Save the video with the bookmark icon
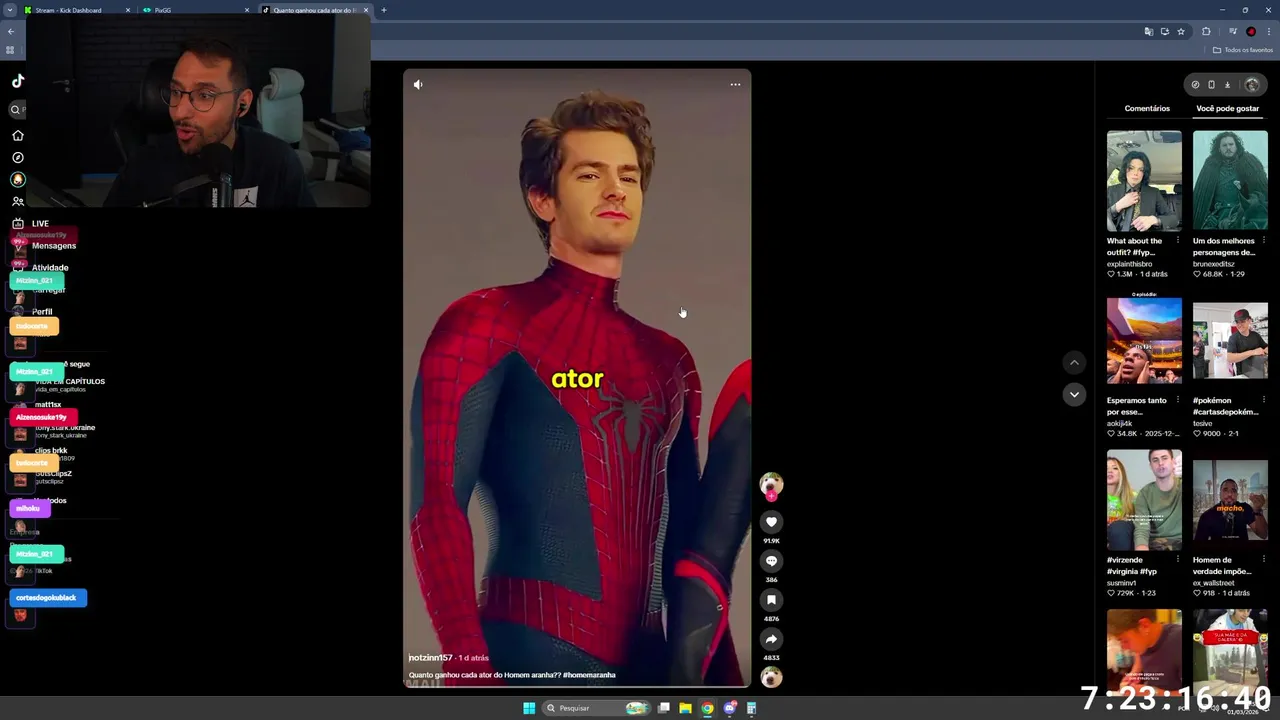The image size is (1280, 720). coord(771,600)
